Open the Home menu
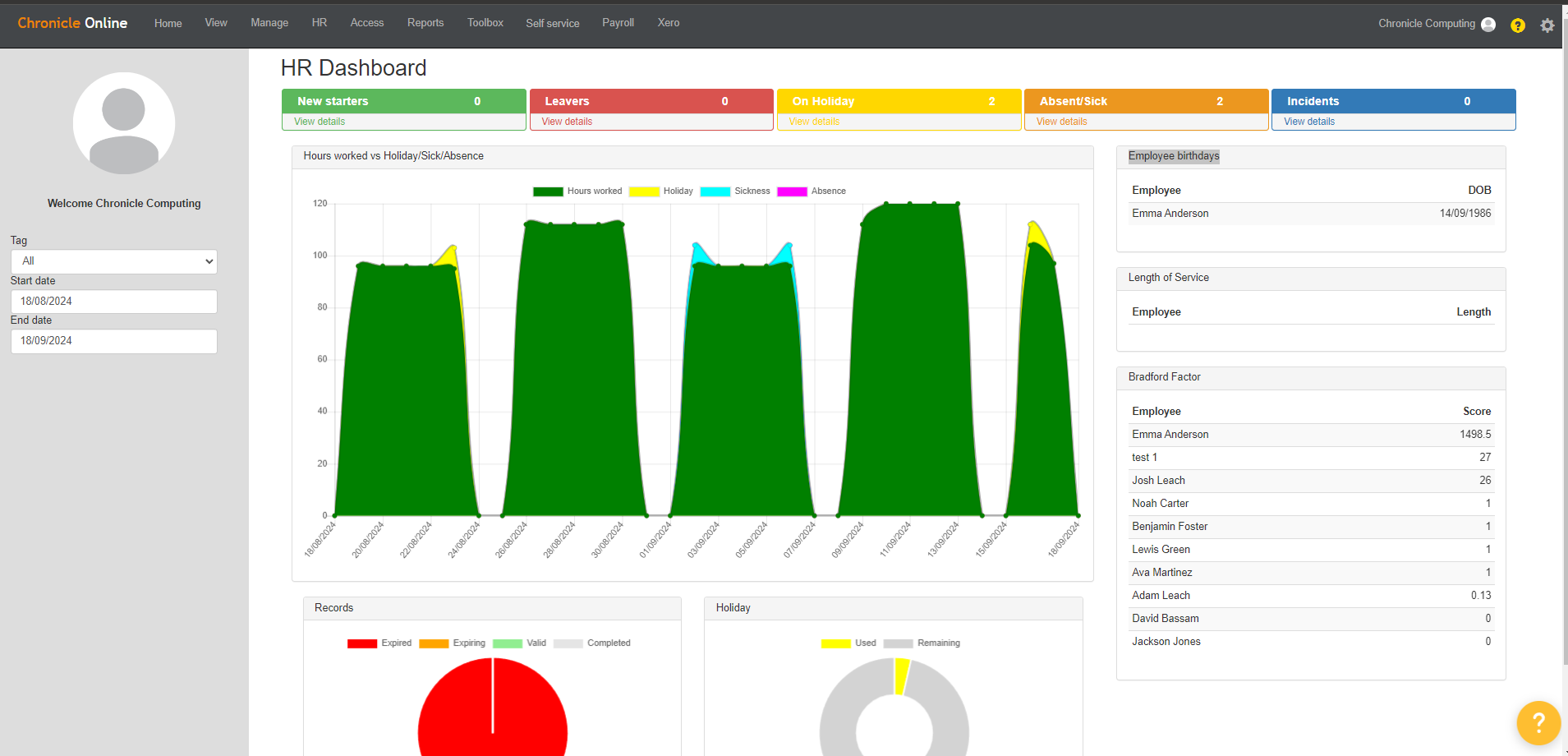This screenshot has width=1568, height=756. pyautogui.click(x=168, y=23)
